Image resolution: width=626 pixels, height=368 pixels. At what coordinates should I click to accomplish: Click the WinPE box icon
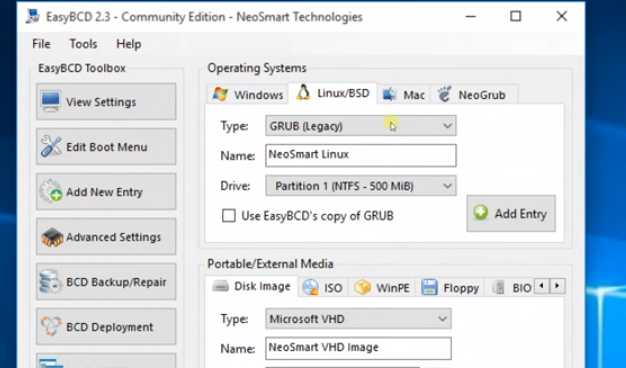[363, 287]
